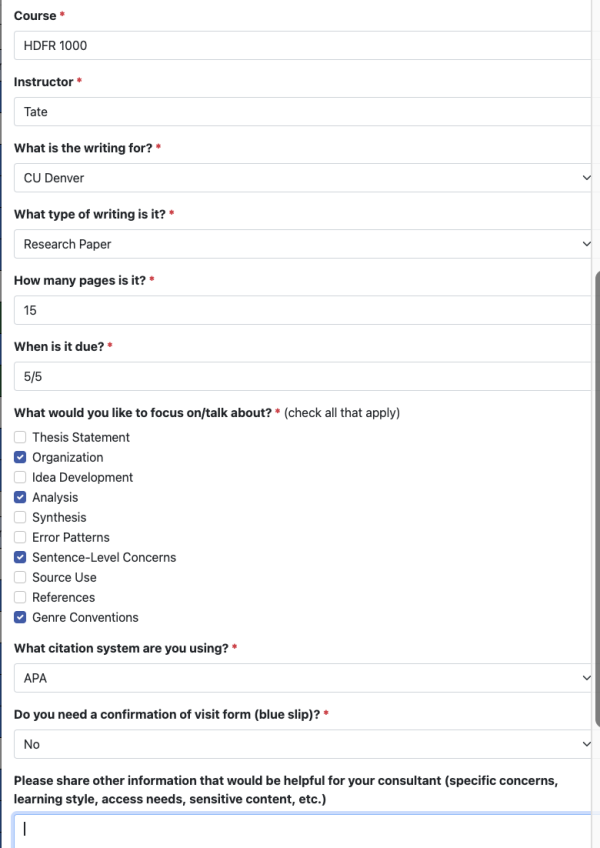The image size is (600, 848).
Task: Click the other information text area
Action: (302, 830)
